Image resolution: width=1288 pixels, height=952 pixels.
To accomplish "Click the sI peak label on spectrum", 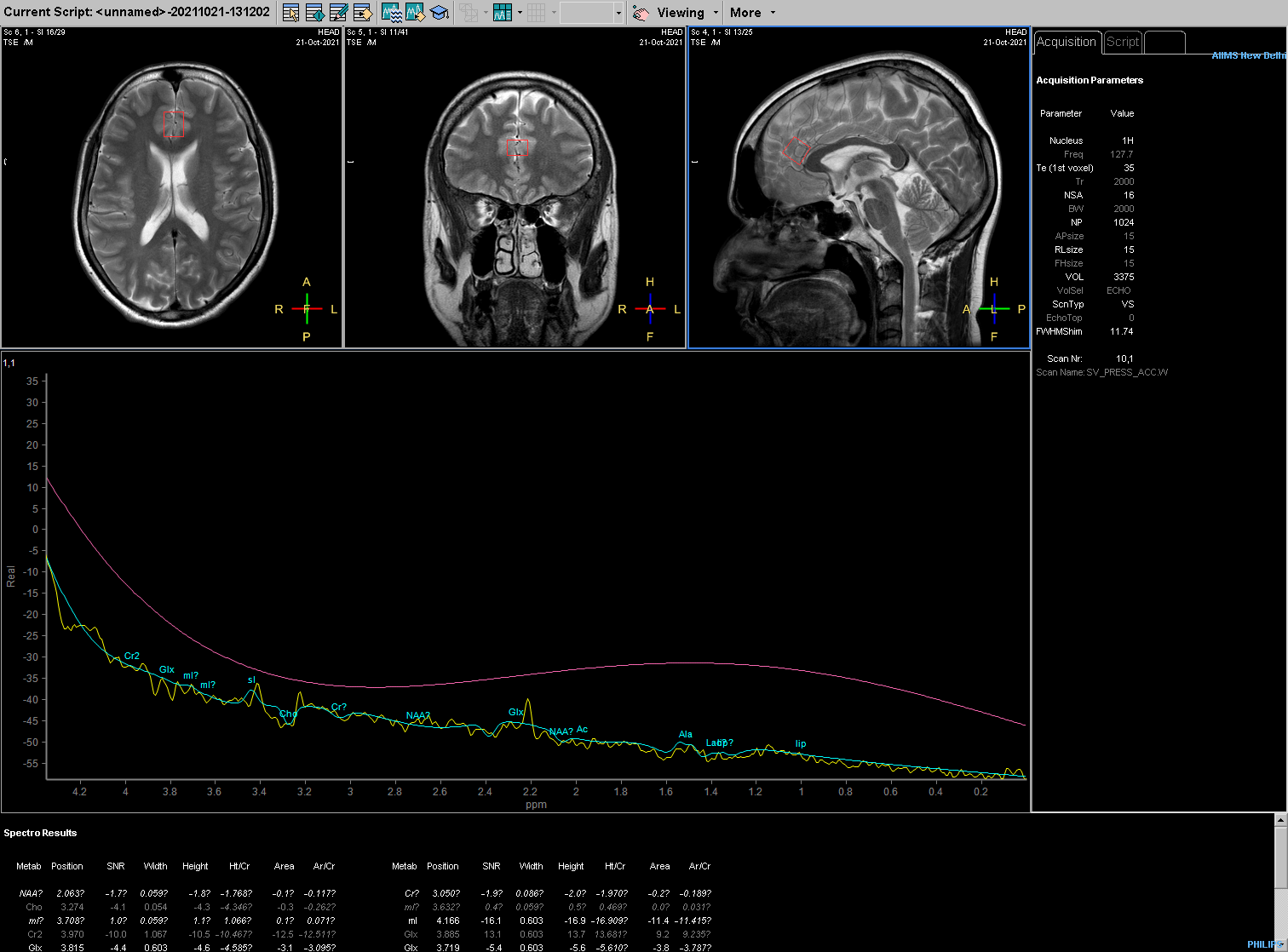I will tap(251, 680).
